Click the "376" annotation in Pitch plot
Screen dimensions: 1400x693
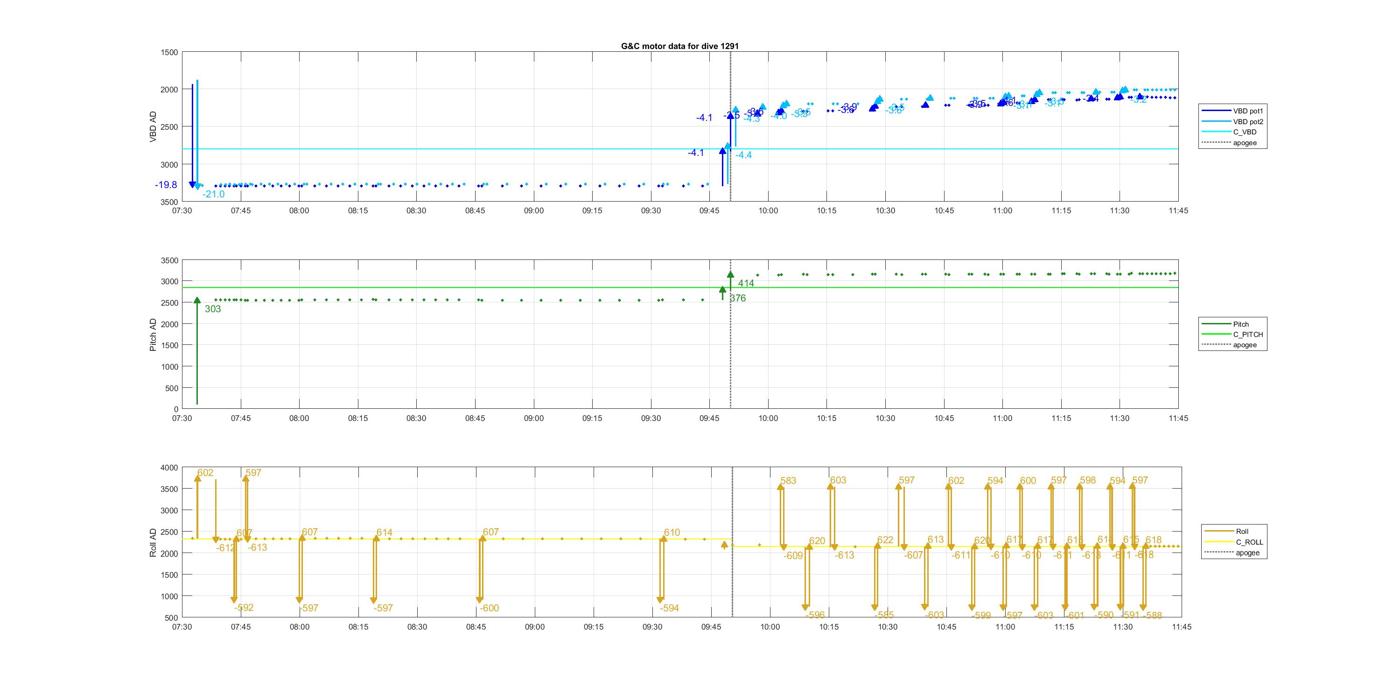[x=738, y=298]
